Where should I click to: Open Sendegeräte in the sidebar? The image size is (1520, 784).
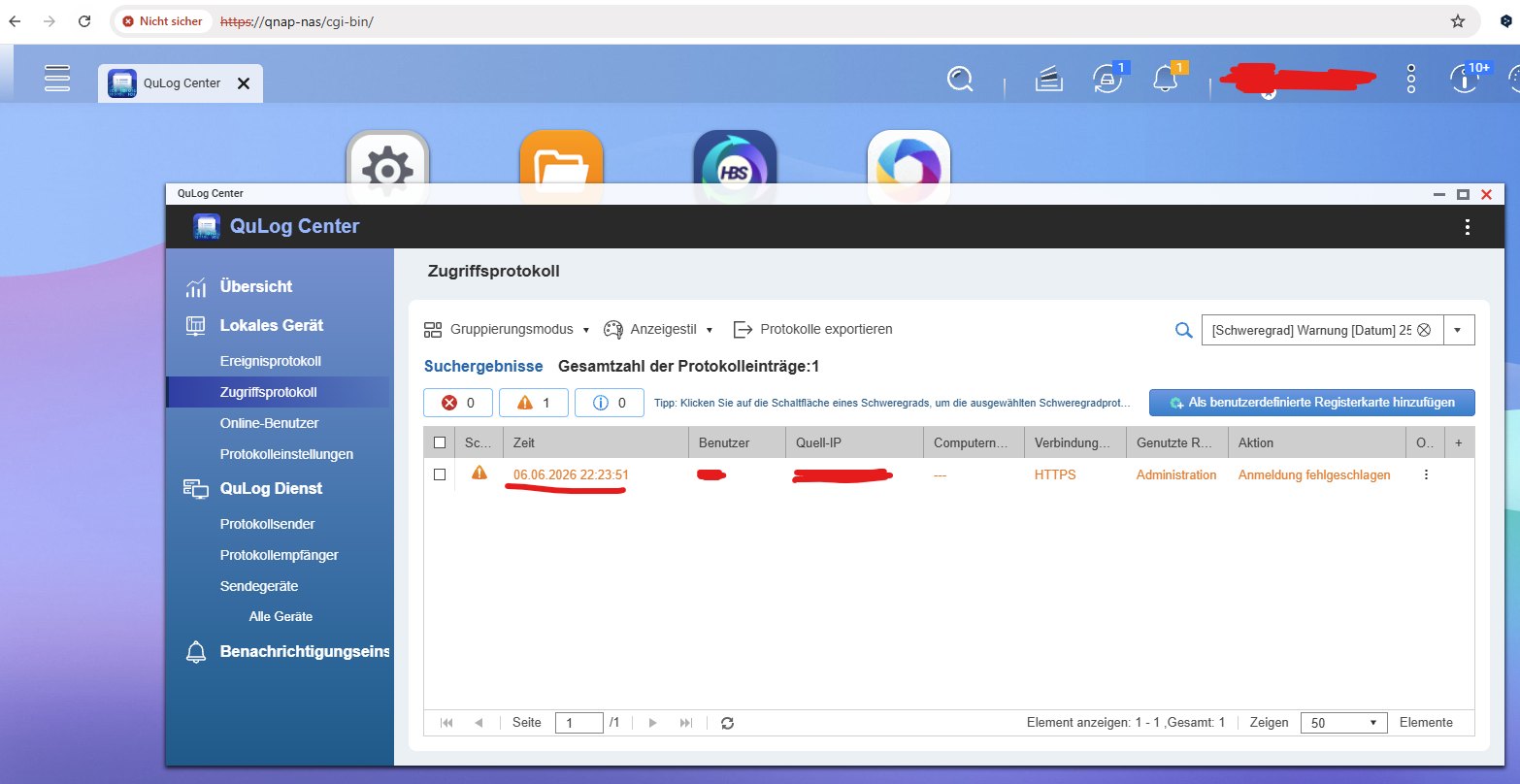pos(259,586)
